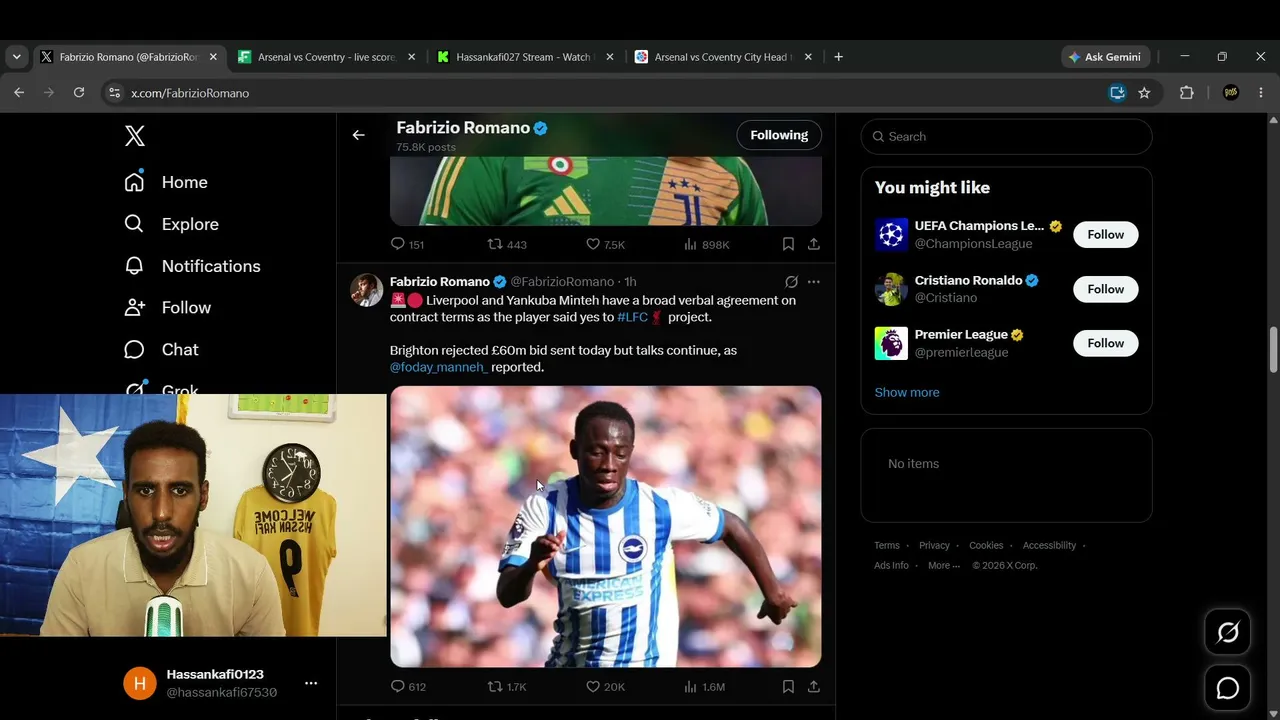Click the X search input field
1280x720 pixels.
1007,137
